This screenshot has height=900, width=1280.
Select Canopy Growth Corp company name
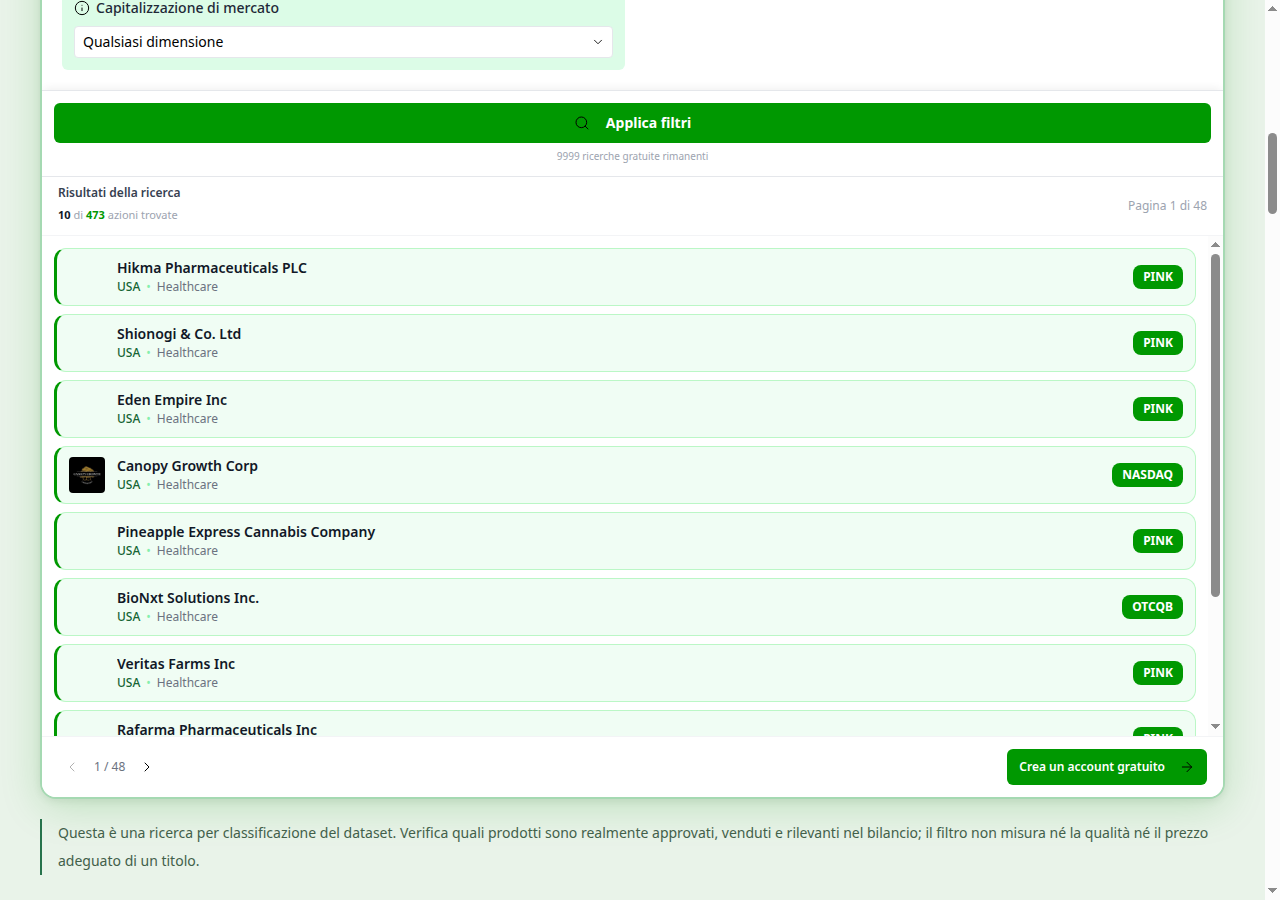point(187,466)
